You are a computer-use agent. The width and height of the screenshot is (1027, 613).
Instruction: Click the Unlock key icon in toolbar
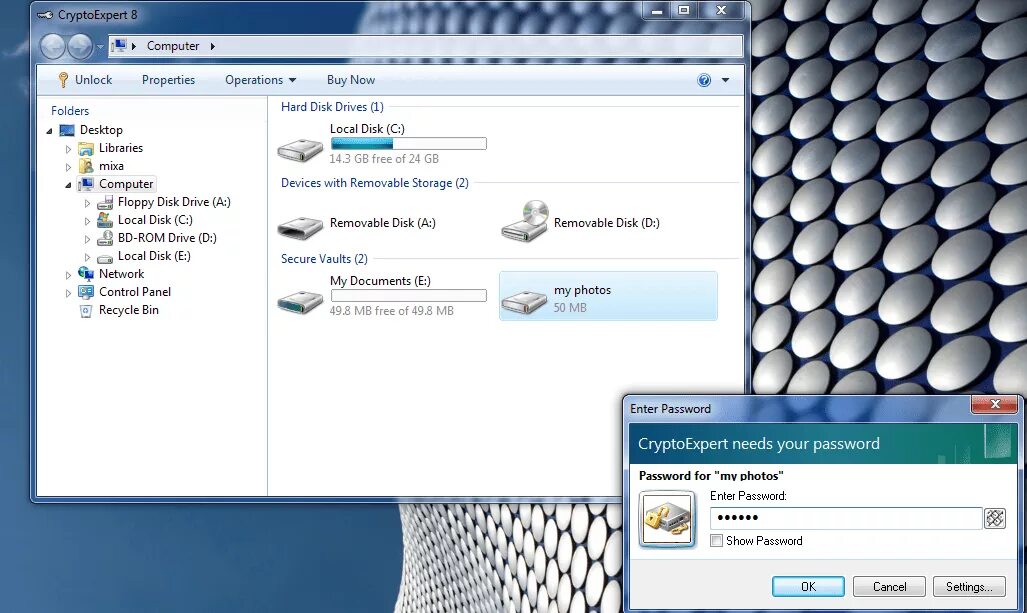tap(64, 80)
